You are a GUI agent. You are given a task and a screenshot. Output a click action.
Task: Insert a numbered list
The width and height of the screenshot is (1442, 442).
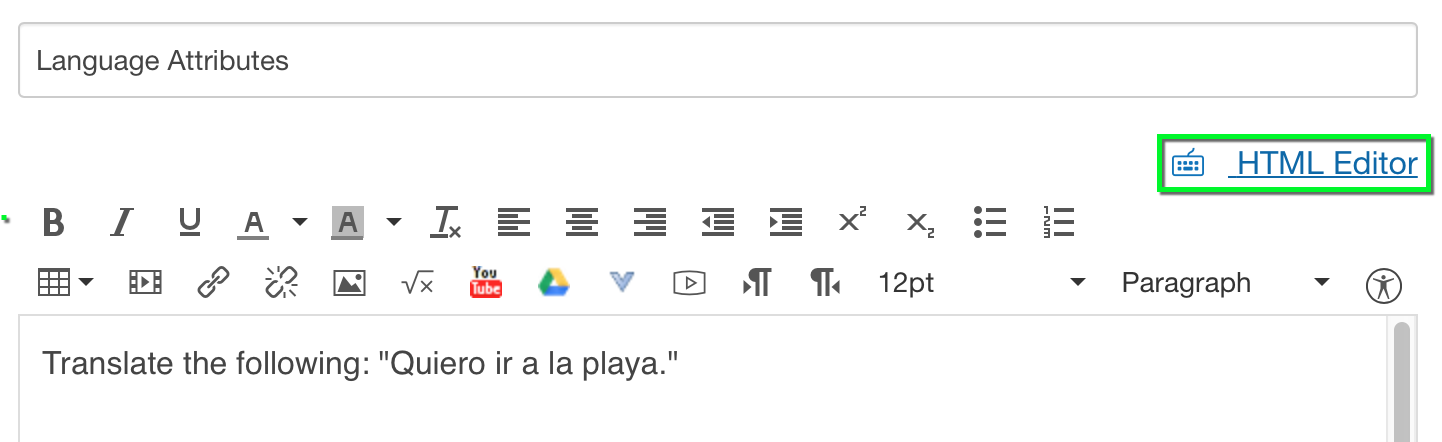(x=1057, y=222)
